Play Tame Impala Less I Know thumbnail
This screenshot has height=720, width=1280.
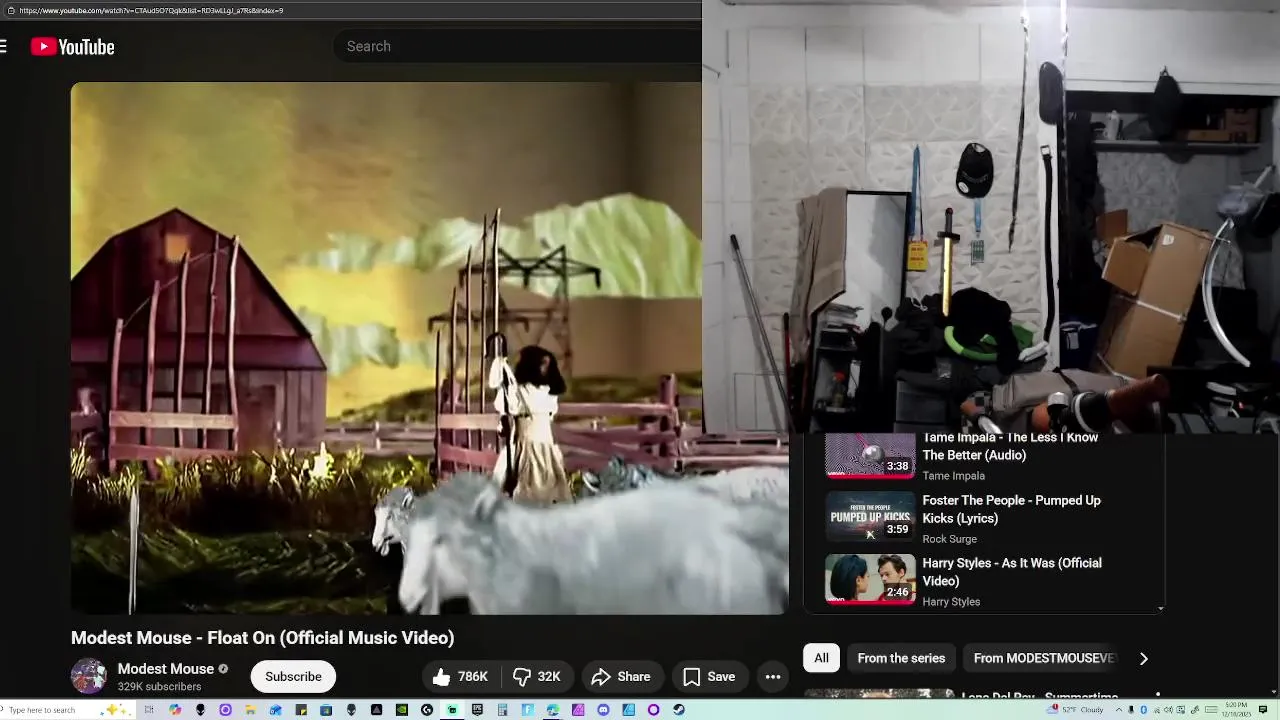(870, 456)
